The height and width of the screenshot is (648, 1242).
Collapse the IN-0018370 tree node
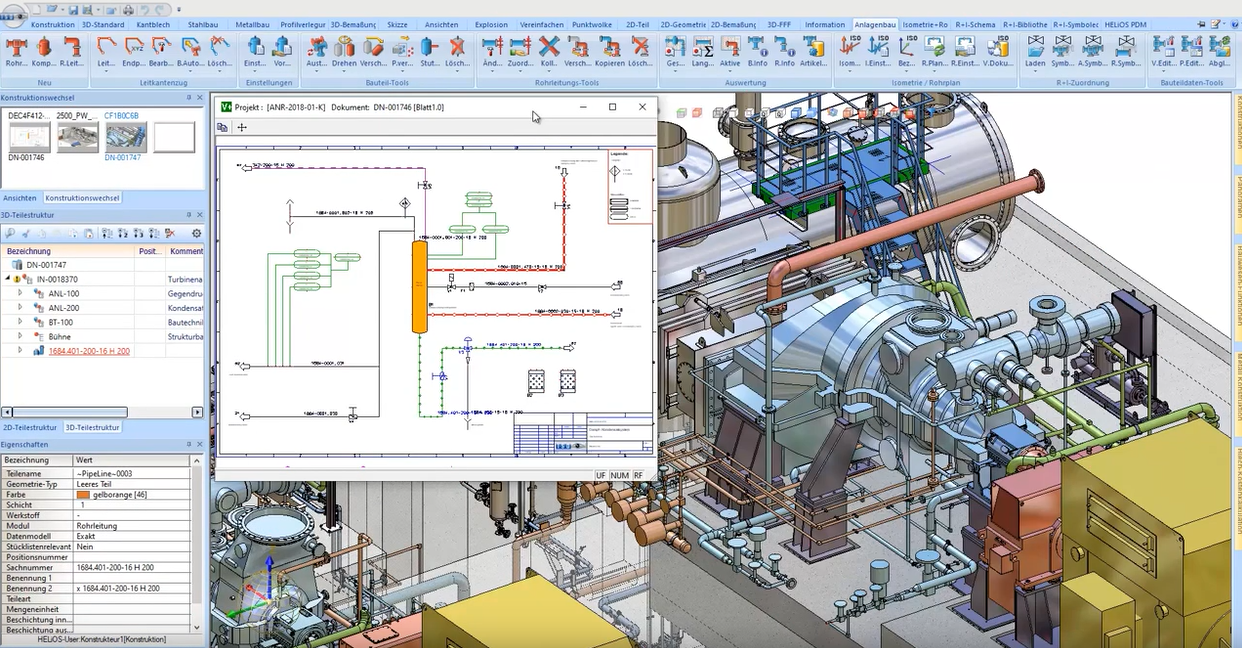tap(8, 280)
